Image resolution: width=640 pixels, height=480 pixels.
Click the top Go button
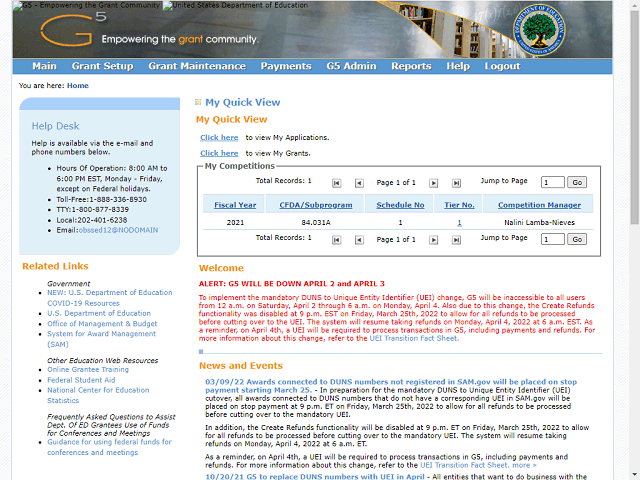[577, 182]
